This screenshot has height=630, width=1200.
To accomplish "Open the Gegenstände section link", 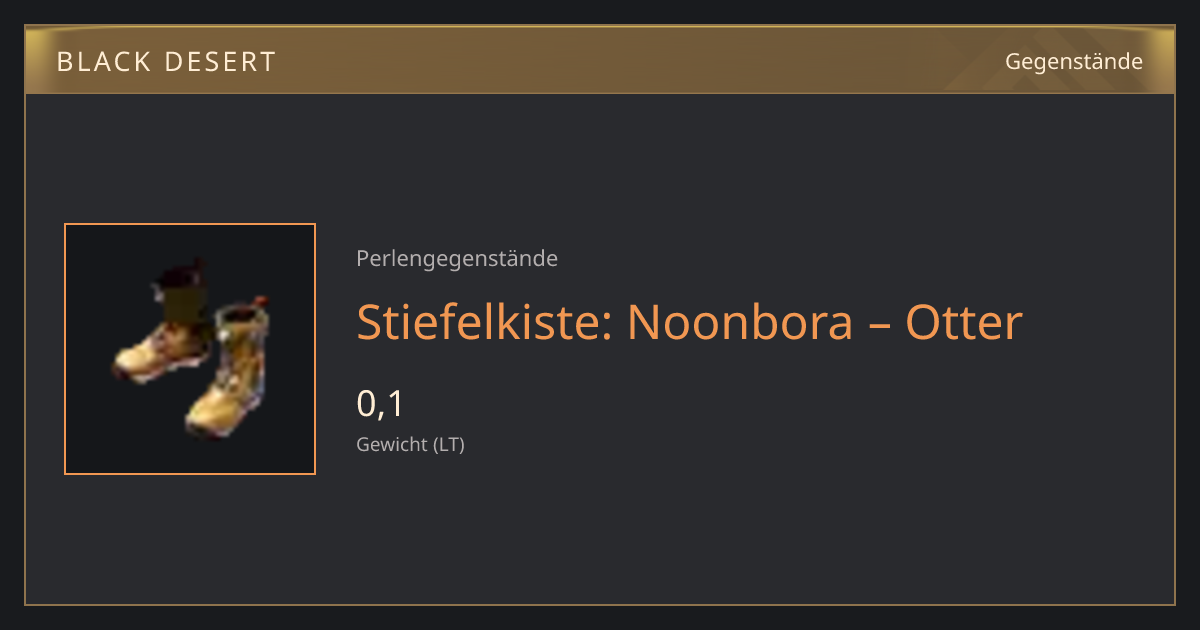I will click(1074, 62).
